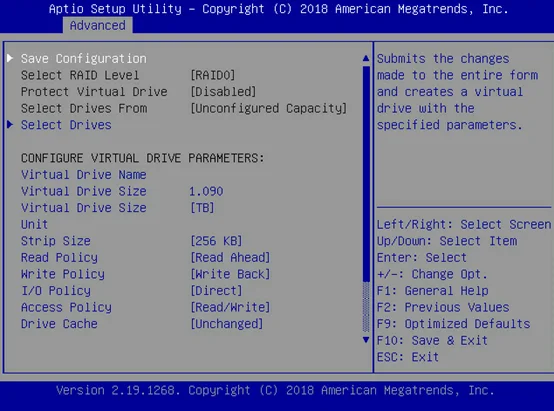
Task: Click the Version 2.19.1268 footer text
Action: point(275,391)
